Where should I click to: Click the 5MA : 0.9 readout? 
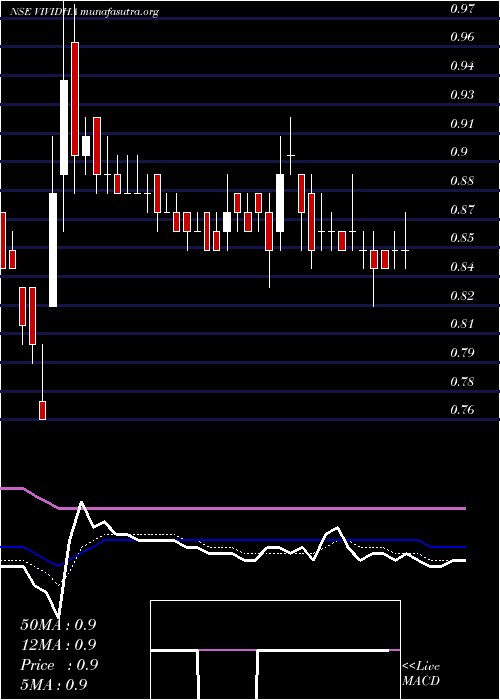pos(54,684)
